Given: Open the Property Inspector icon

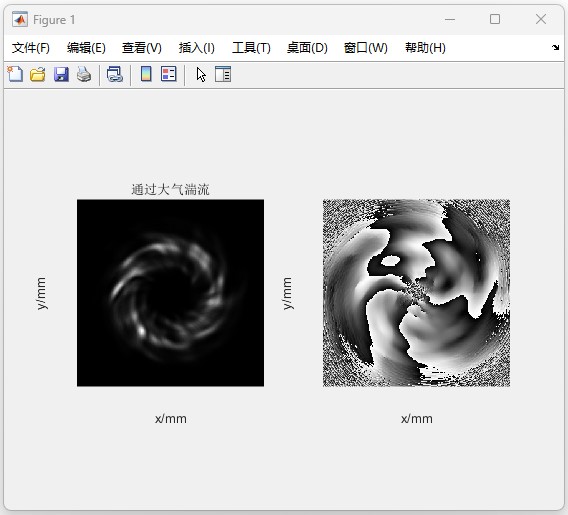Looking at the screenshot, I should [223, 74].
